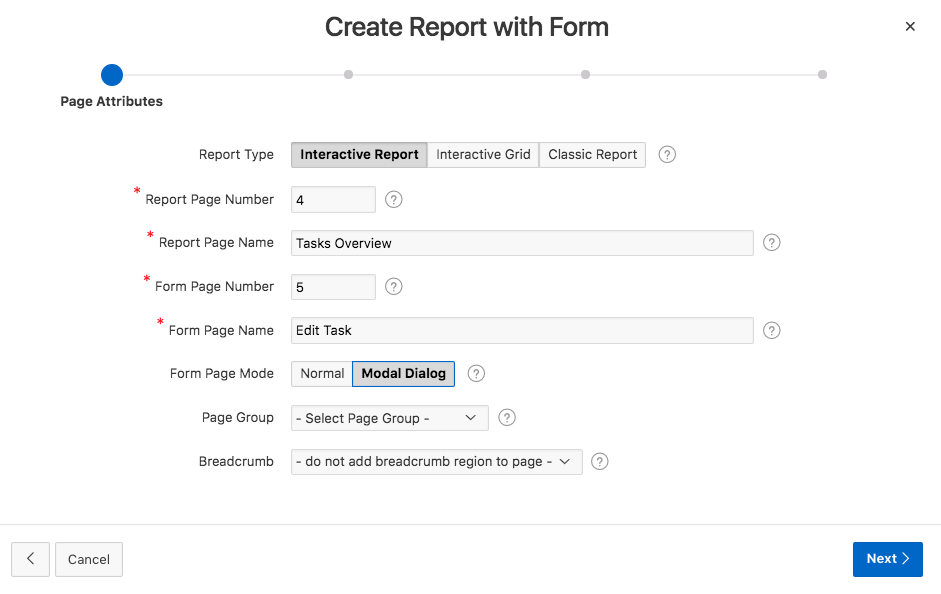This screenshot has width=941, height=594.
Task: Click the Report Page Name field
Action: tap(521, 243)
